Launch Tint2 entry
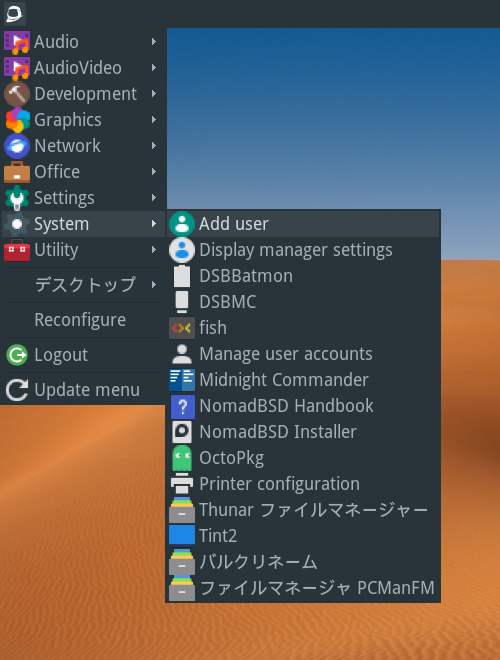 (x=303, y=536)
